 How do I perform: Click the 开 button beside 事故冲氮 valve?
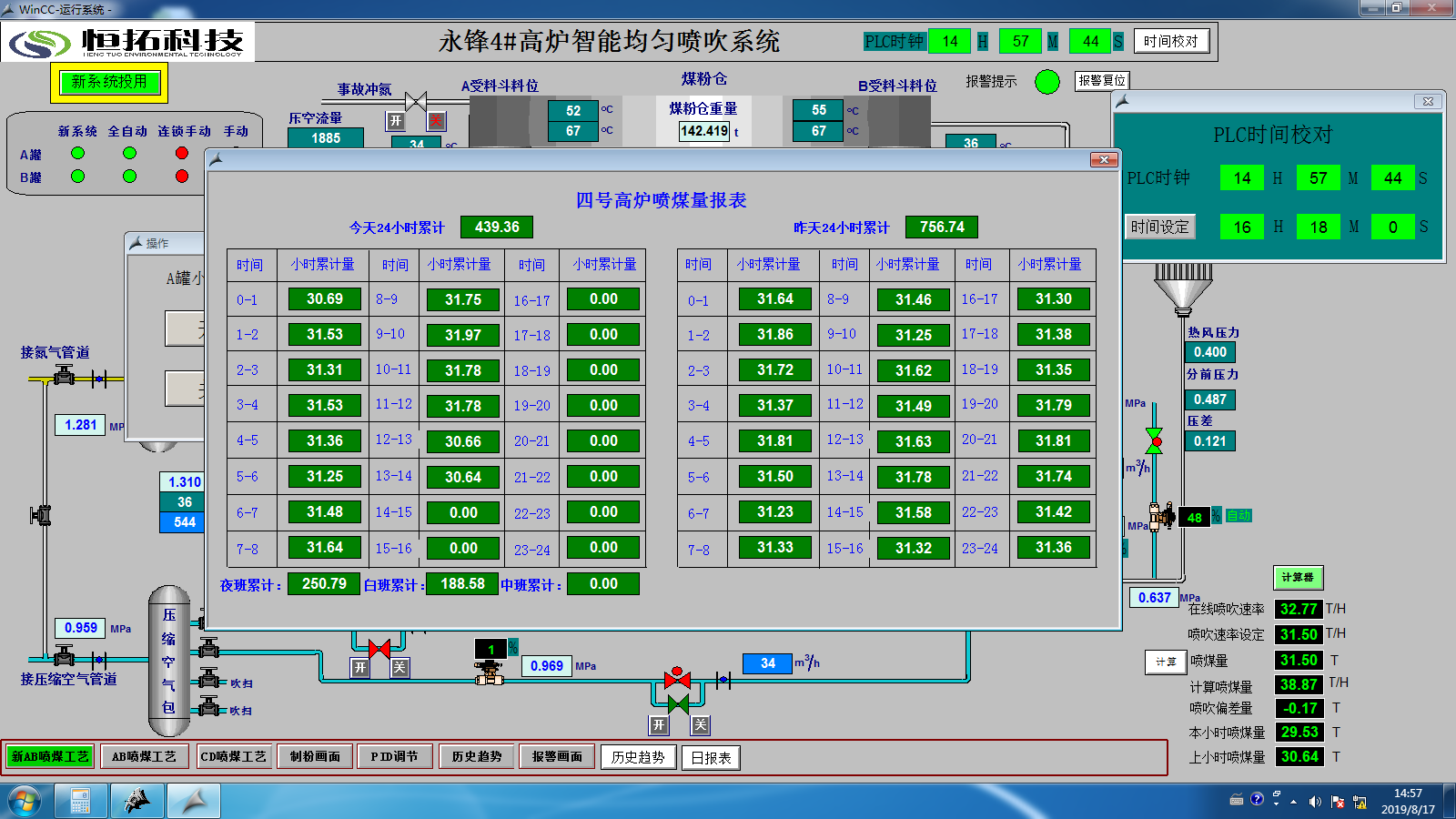(396, 120)
